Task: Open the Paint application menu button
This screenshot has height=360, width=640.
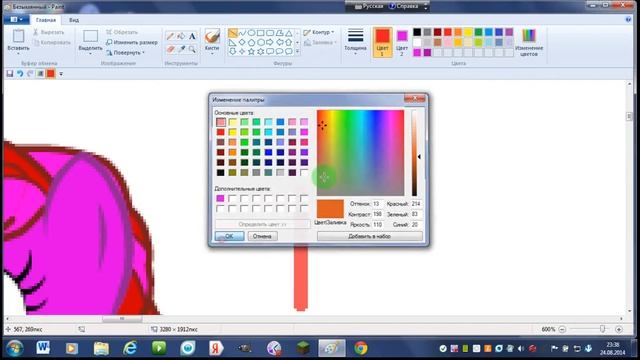Action: (16, 20)
